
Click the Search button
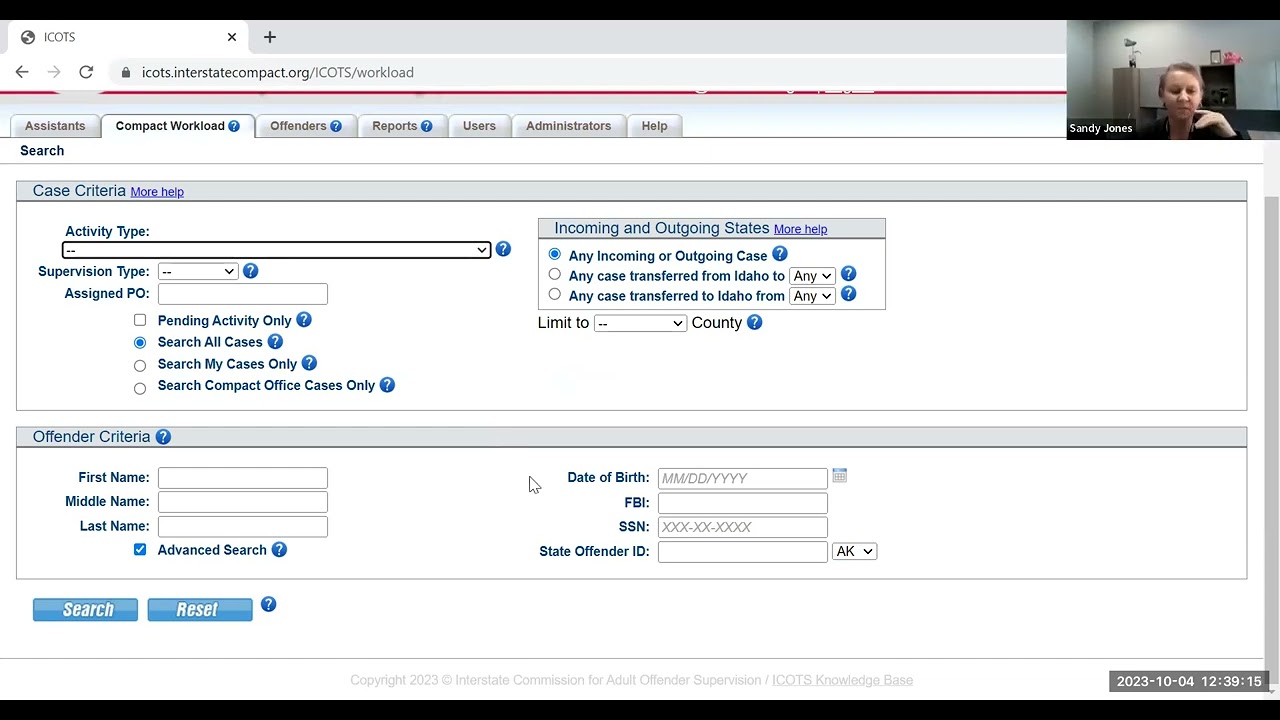pos(85,609)
